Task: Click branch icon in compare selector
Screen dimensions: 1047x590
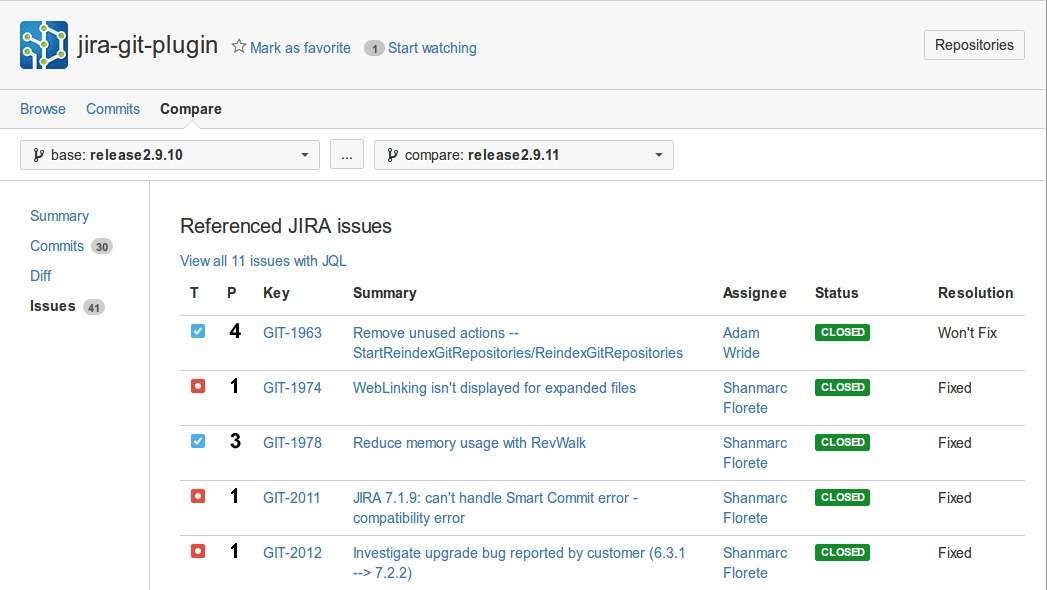Action: 393,155
